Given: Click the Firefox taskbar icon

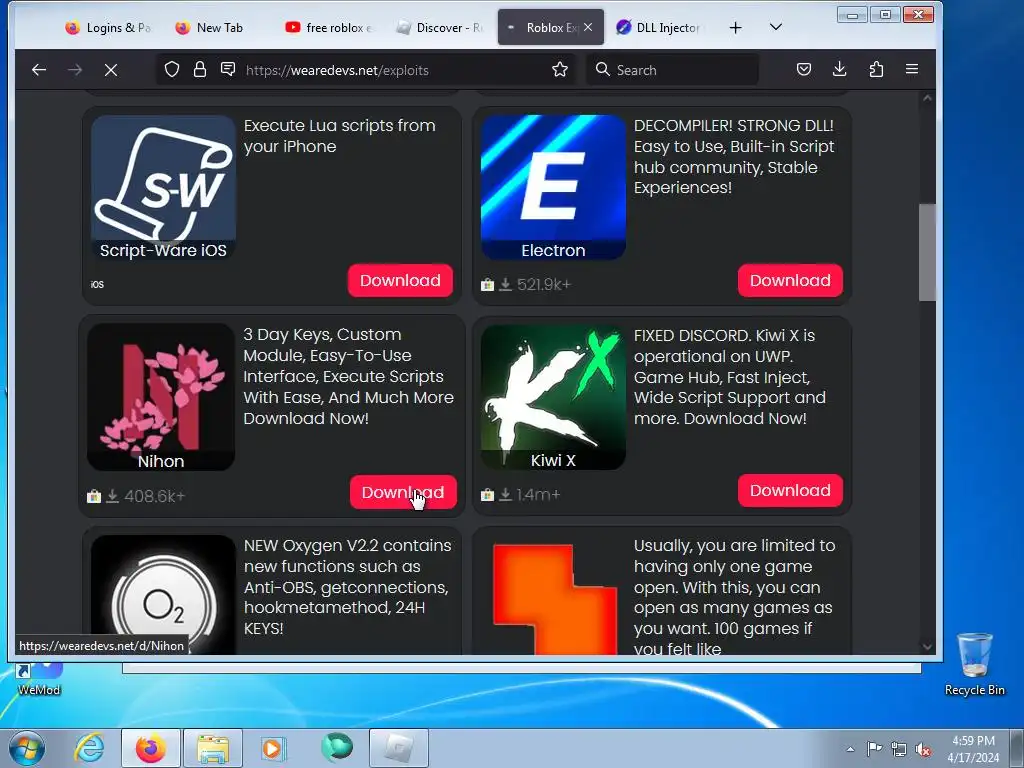Looking at the screenshot, I should click(x=150, y=748).
